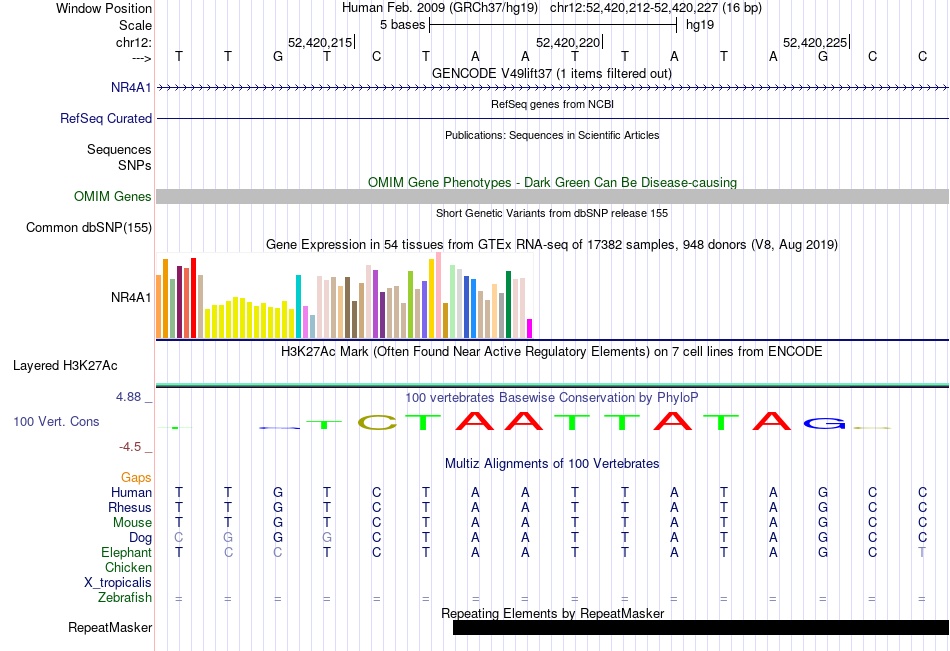Open the 100 Vert. Cons track label

[56, 421]
